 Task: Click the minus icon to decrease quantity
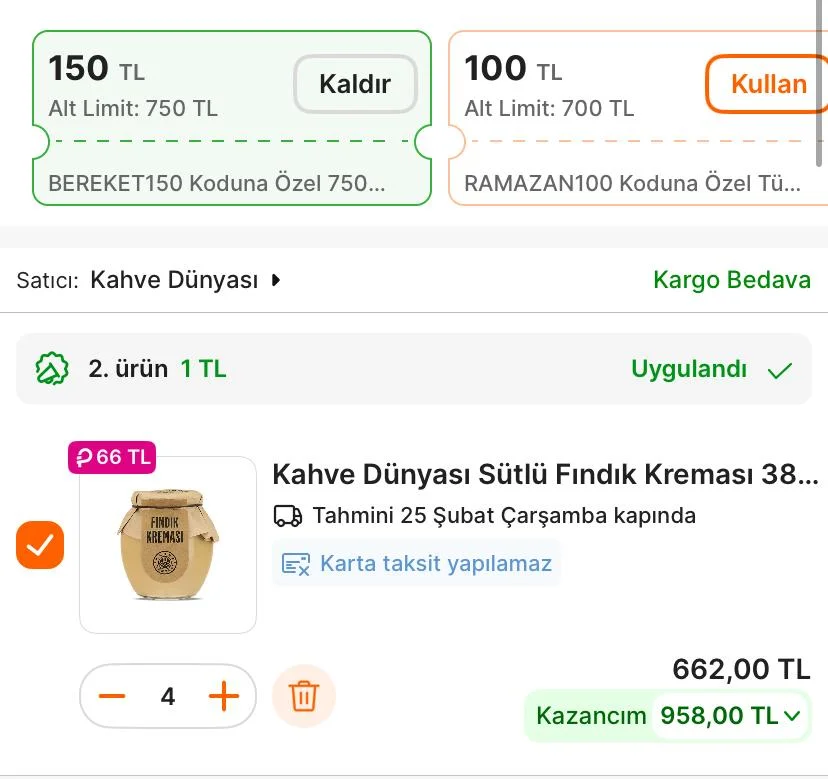(x=113, y=696)
